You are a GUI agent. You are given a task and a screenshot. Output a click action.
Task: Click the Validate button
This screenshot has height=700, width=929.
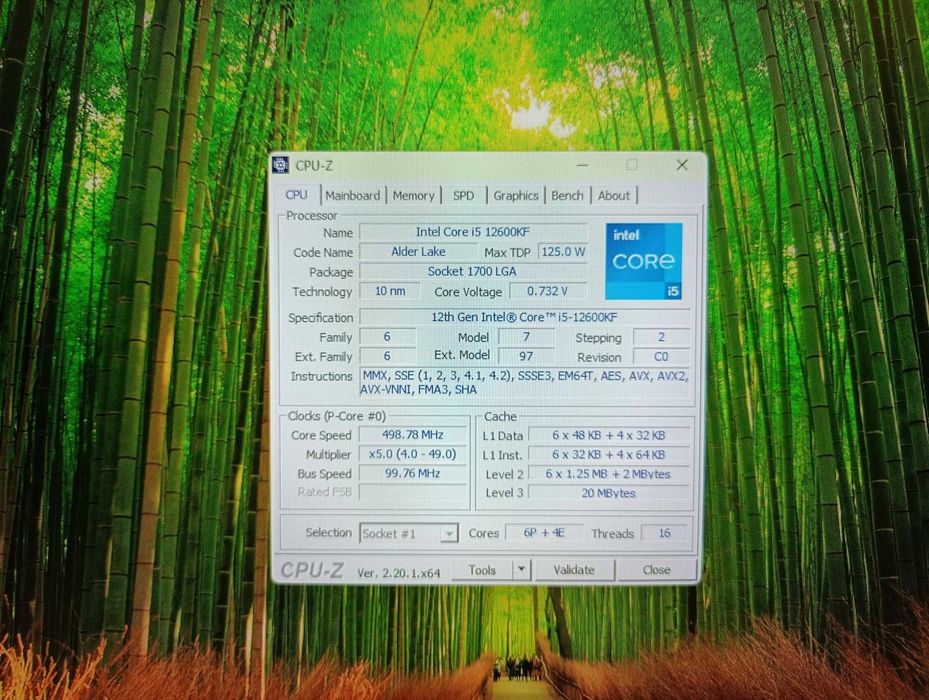574,570
